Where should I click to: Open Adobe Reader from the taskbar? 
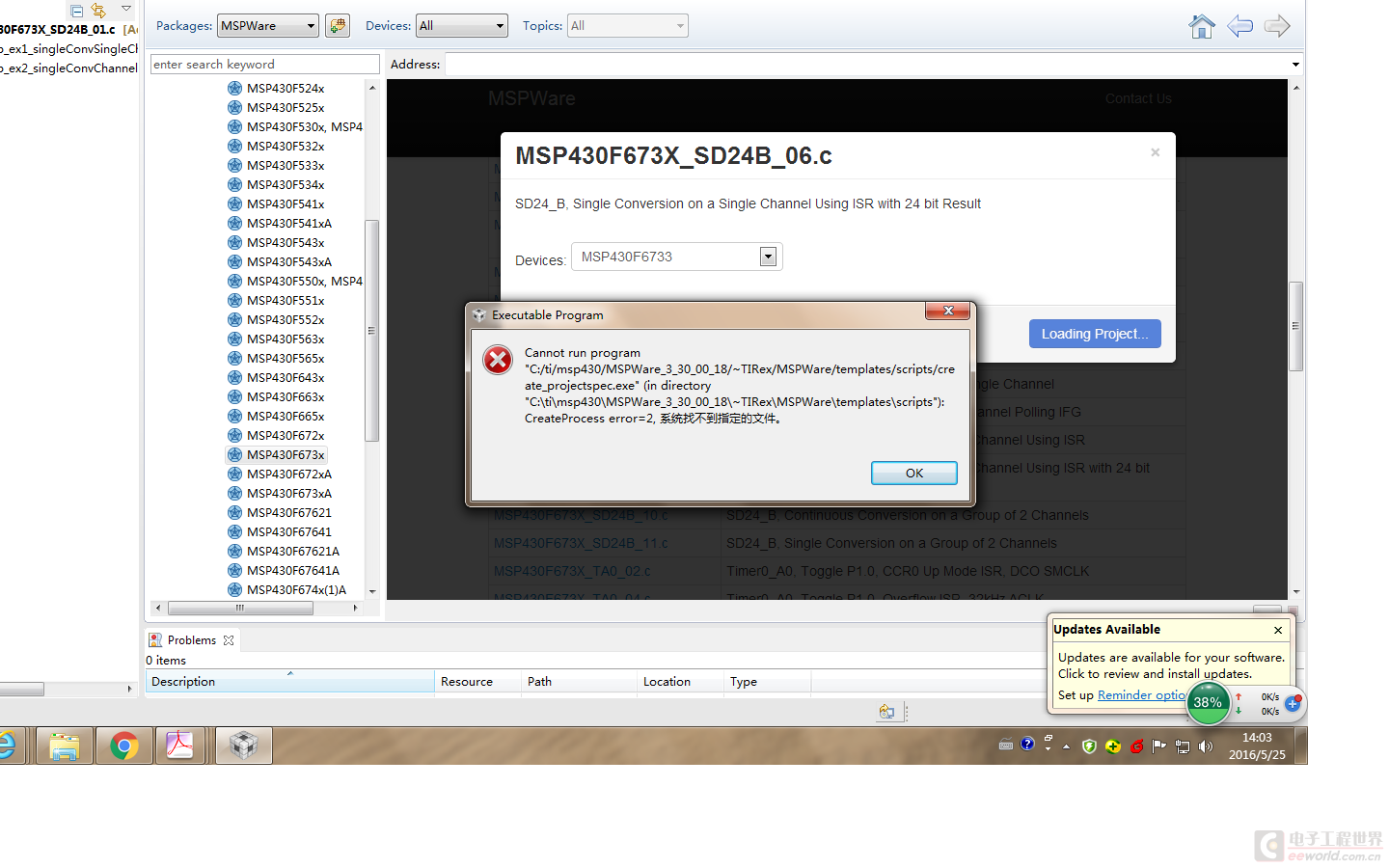[x=180, y=746]
